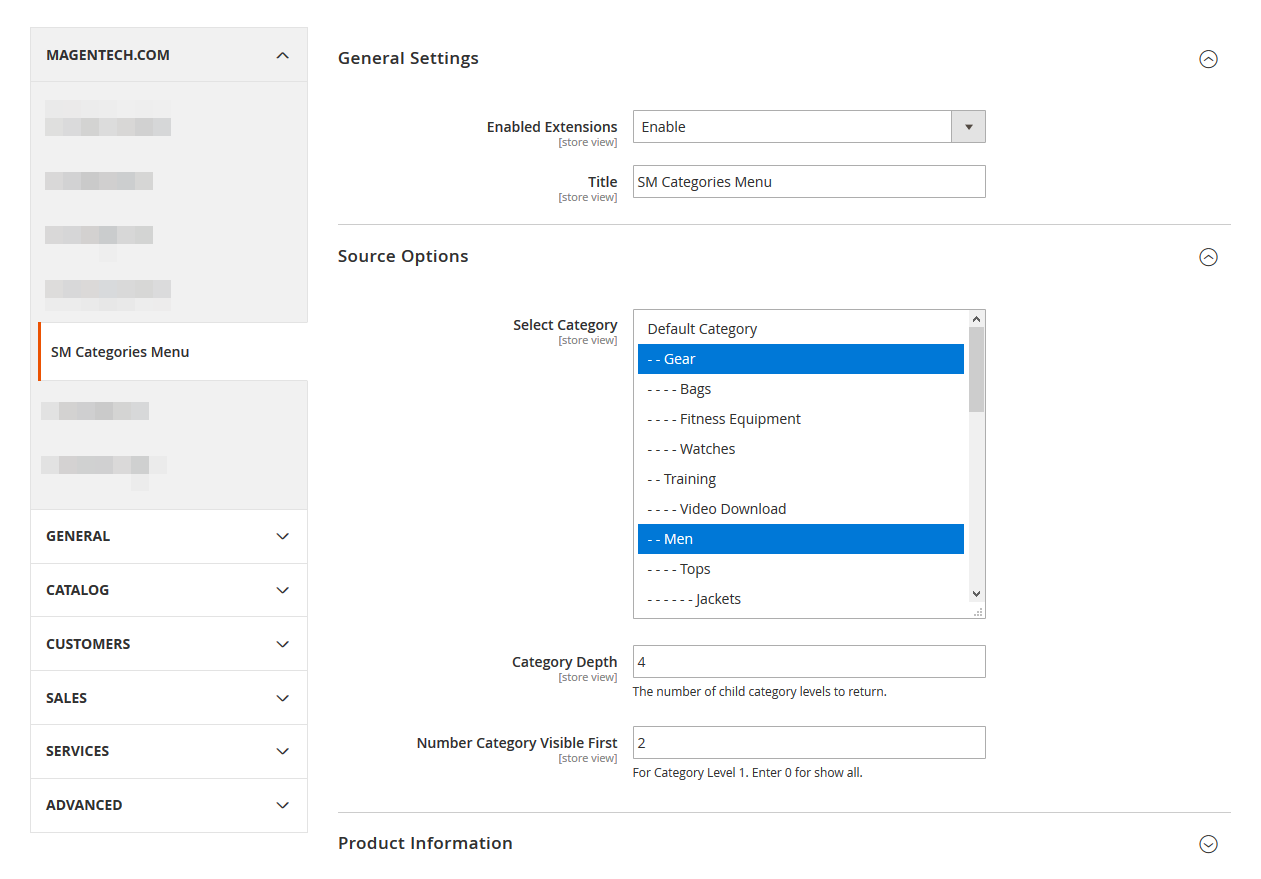Select the Bags category option

(695, 389)
